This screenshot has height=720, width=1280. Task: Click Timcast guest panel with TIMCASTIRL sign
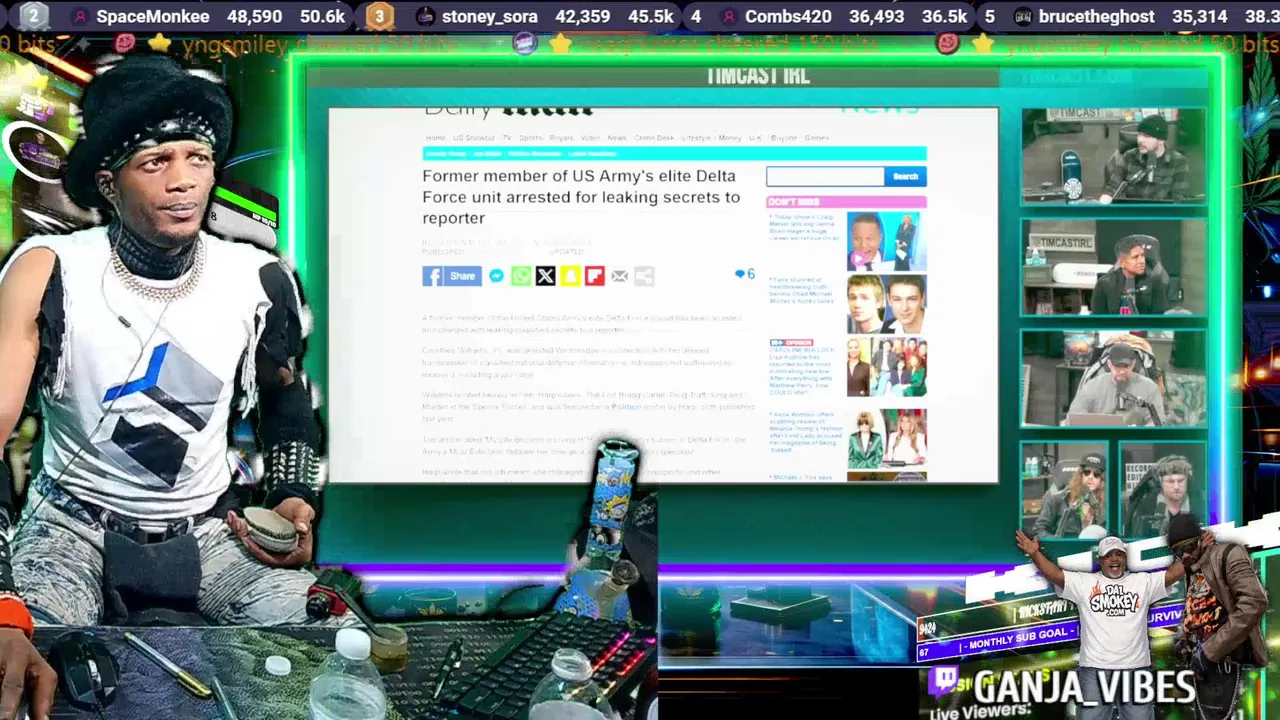point(1113,267)
